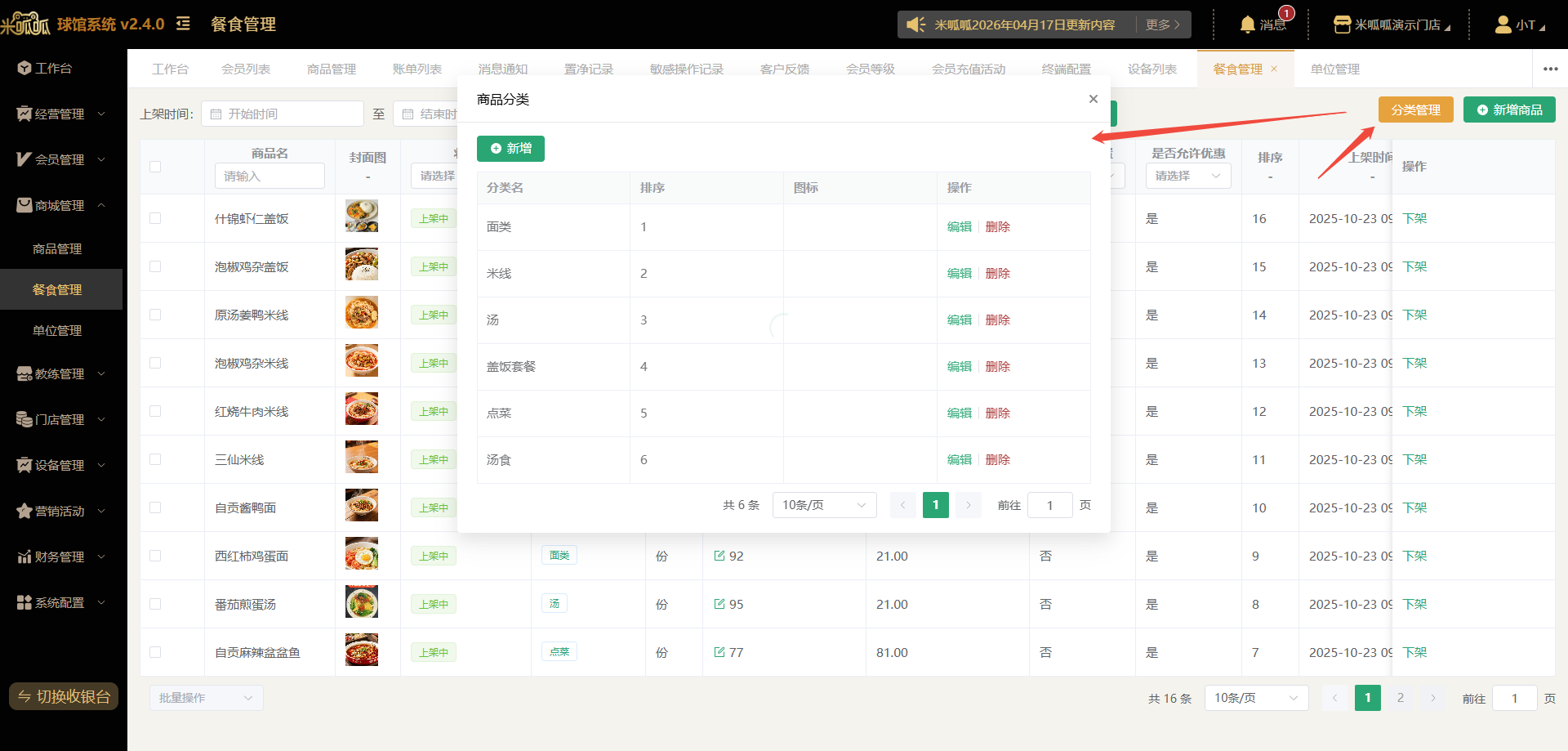Click the 切换收银台 button

(64, 696)
